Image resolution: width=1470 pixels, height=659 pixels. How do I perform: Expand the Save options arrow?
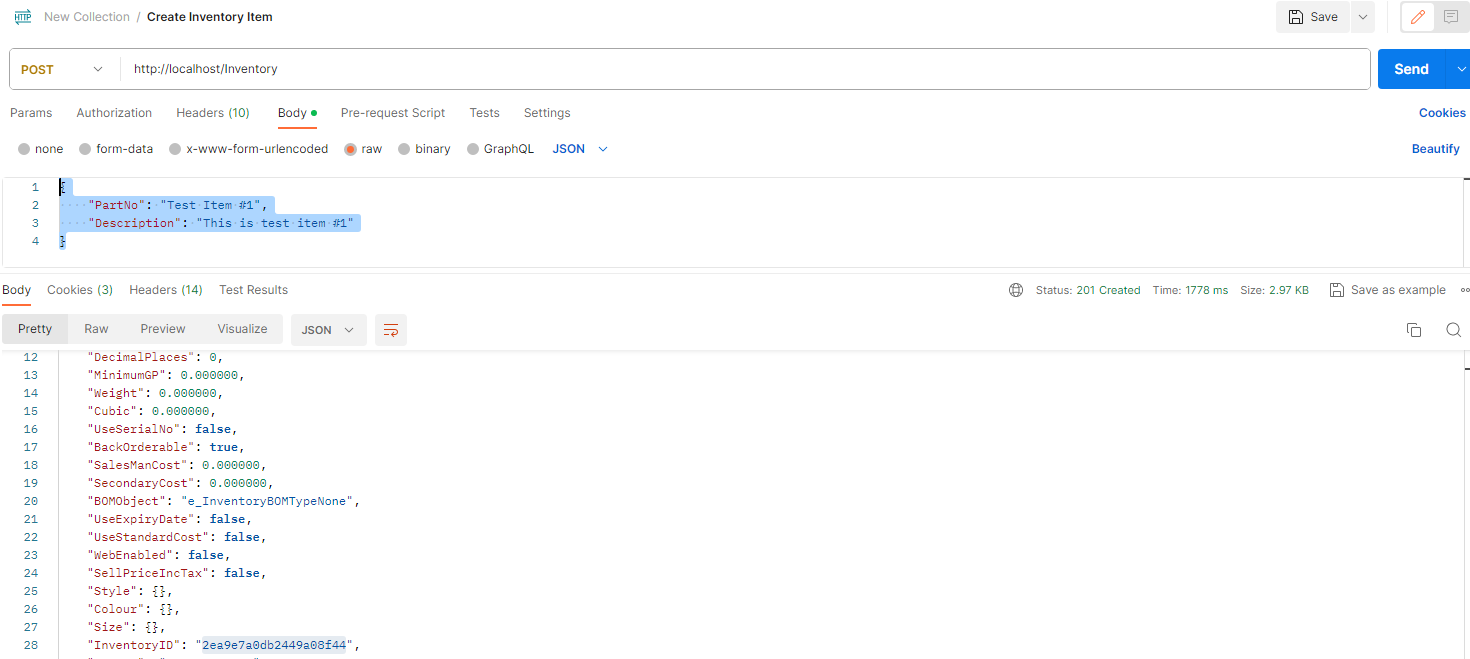pyautogui.click(x=1362, y=17)
